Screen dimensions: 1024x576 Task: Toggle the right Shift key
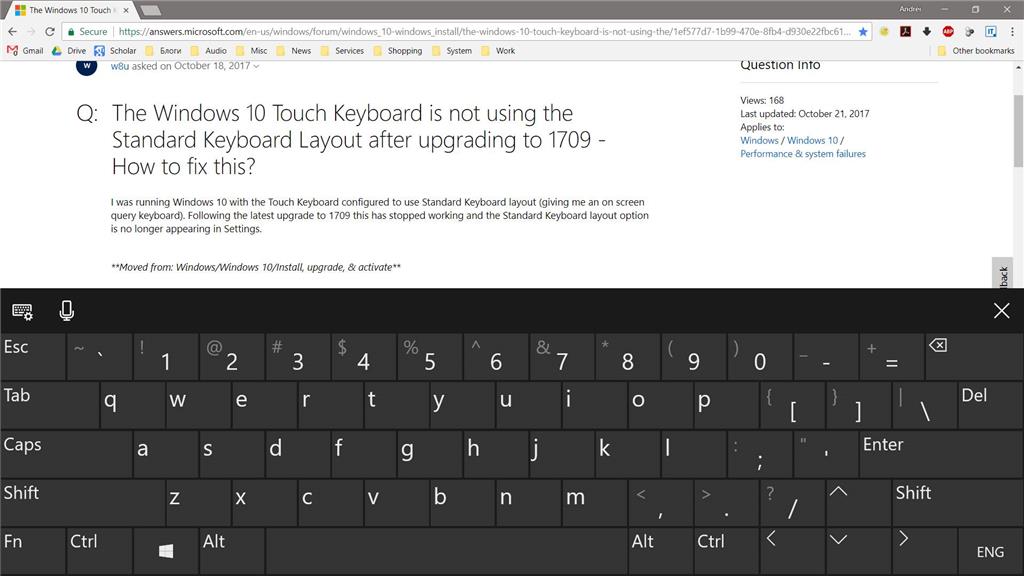coord(958,502)
